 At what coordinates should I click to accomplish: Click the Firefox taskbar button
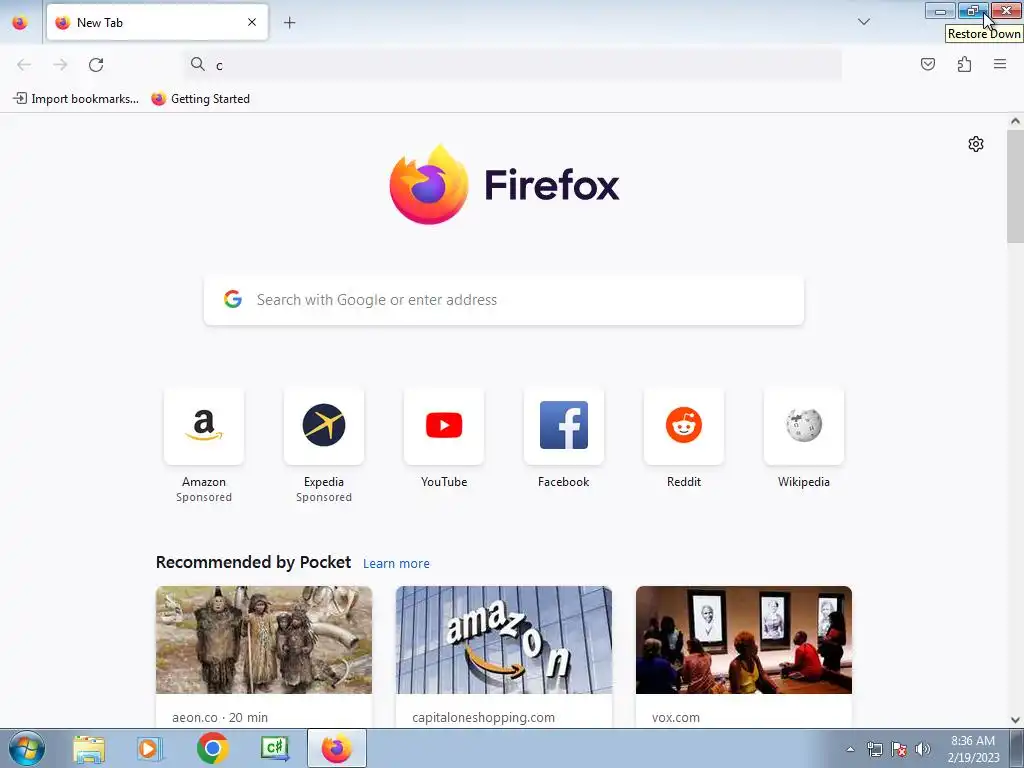[337, 748]
